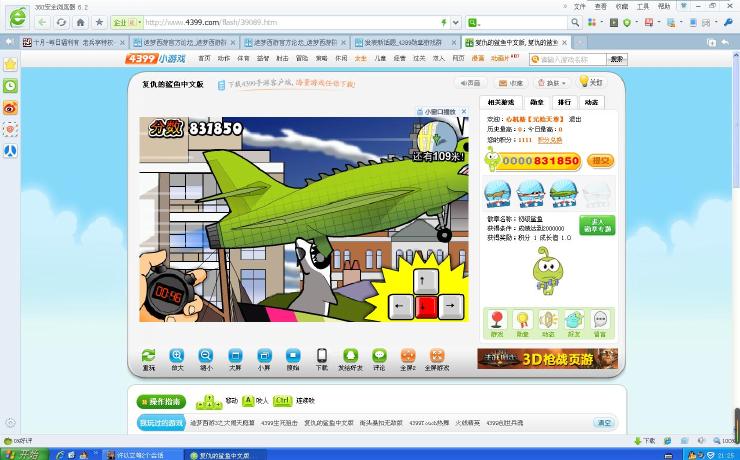740x460 pixels.
Task: Click the green shield icon in toolbar
Action: [627, 22]
